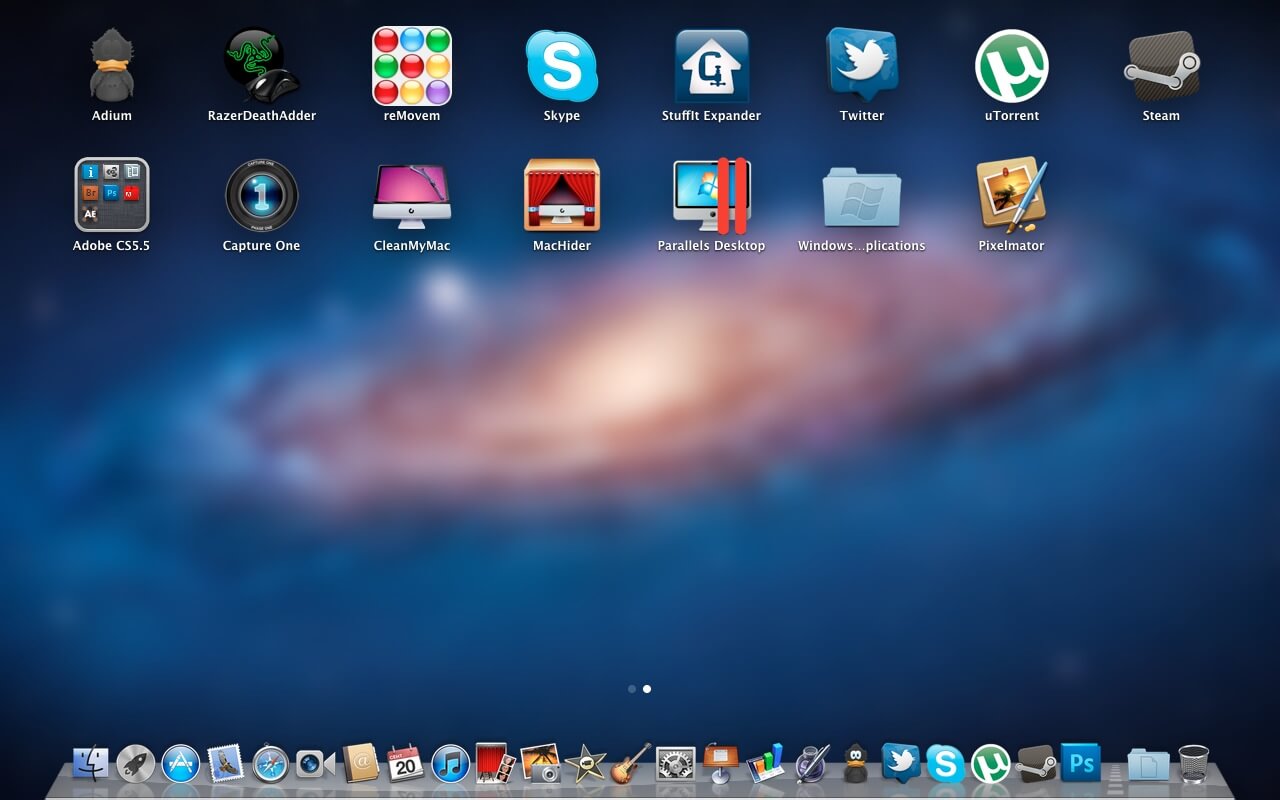Open the Trash in the Dock
This screenshot has height=800, width=1280.
click(x=1193, y=764)
